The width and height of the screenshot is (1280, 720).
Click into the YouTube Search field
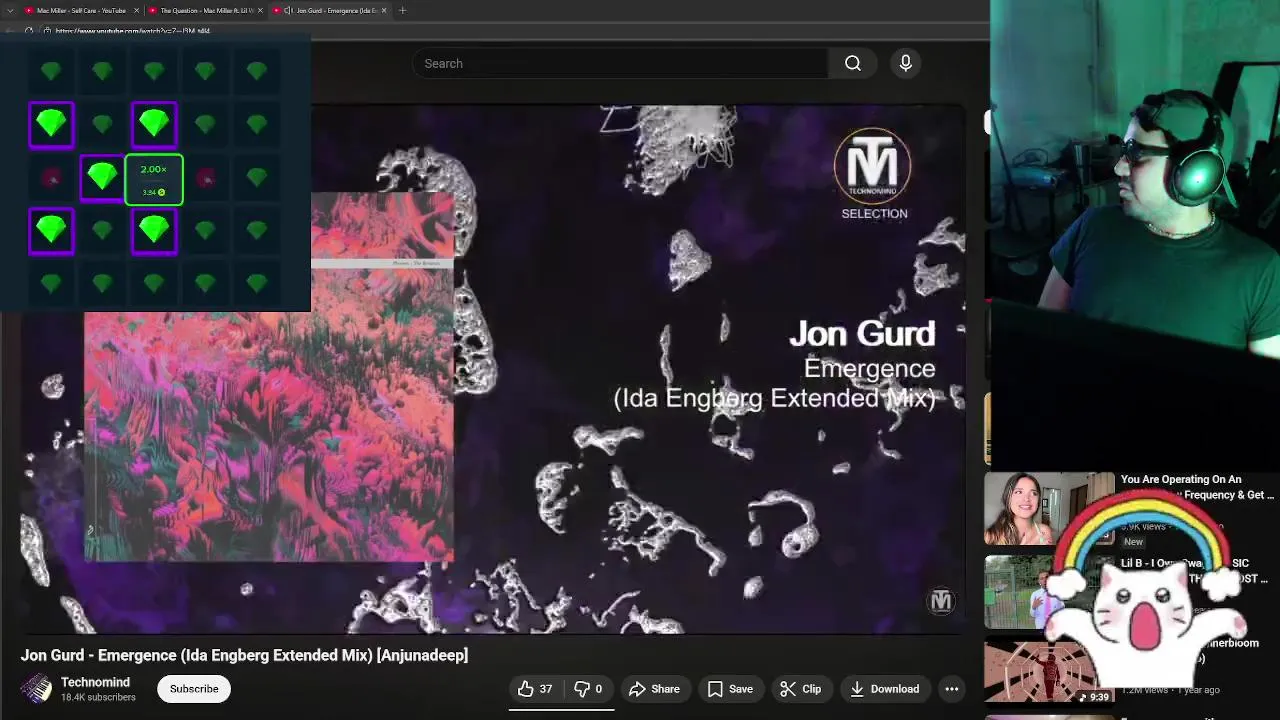click(x=620, y=63)
